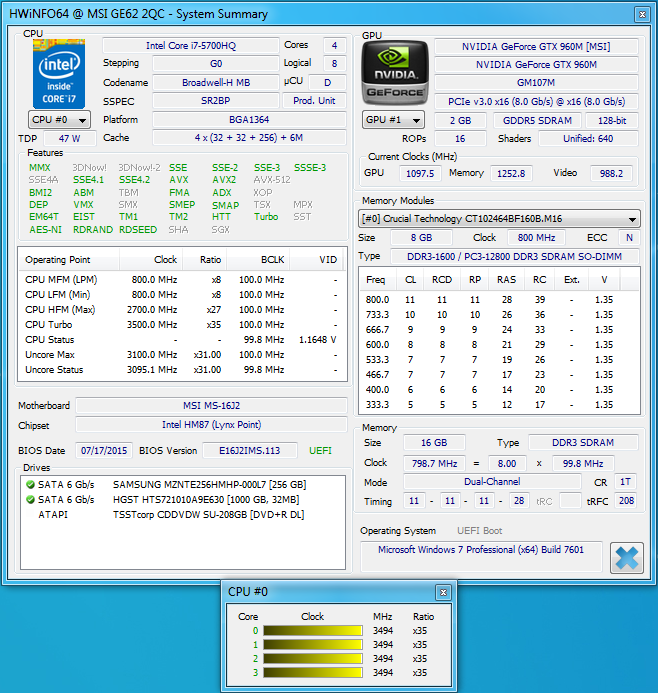The image size is (658, 693).
Task: Open the GPU #1 selector dropdown
Action: [x=393, y=120]
